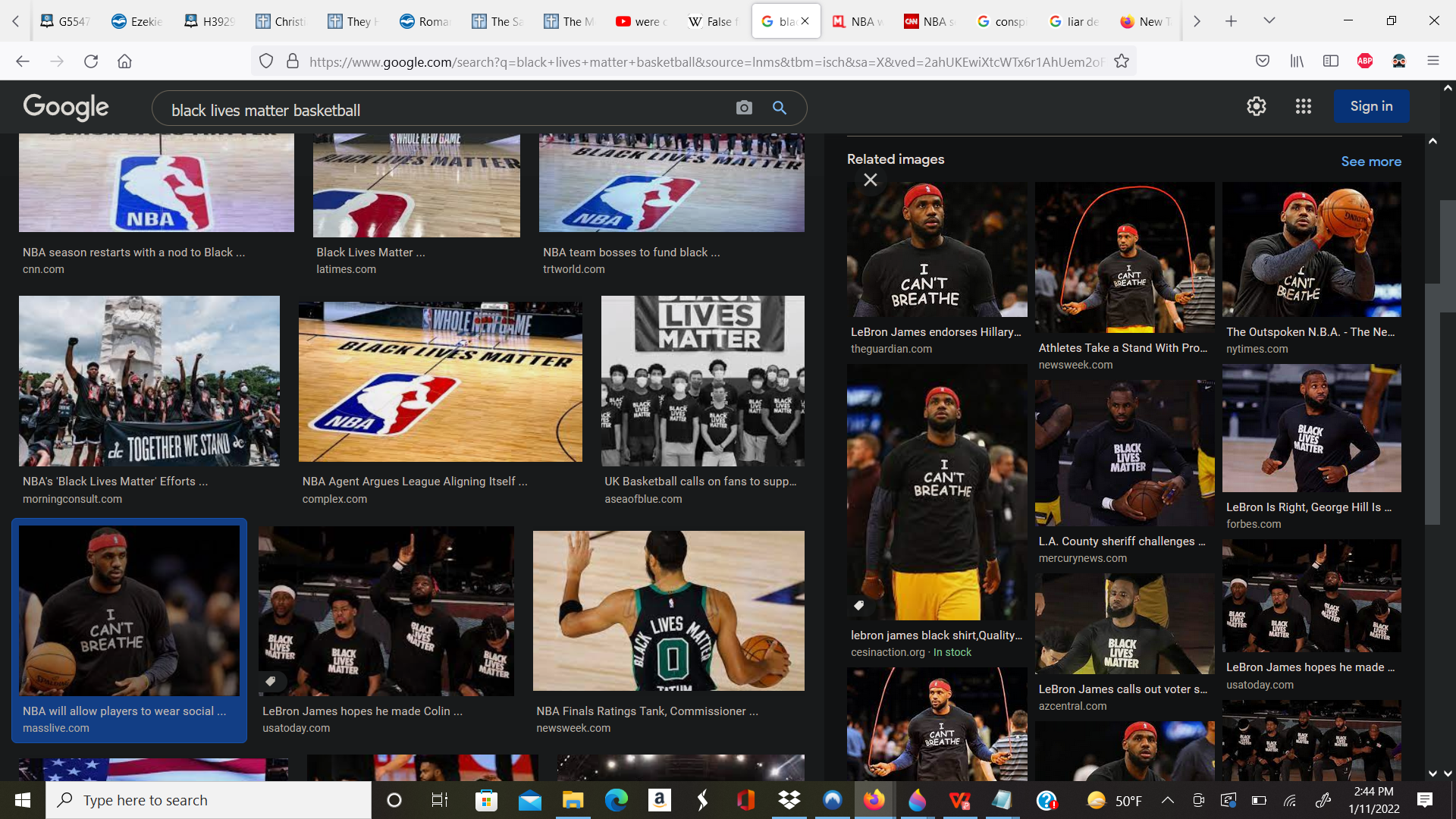
Task: Switch to the NBA CNN tab
Action: pos(929,21)
